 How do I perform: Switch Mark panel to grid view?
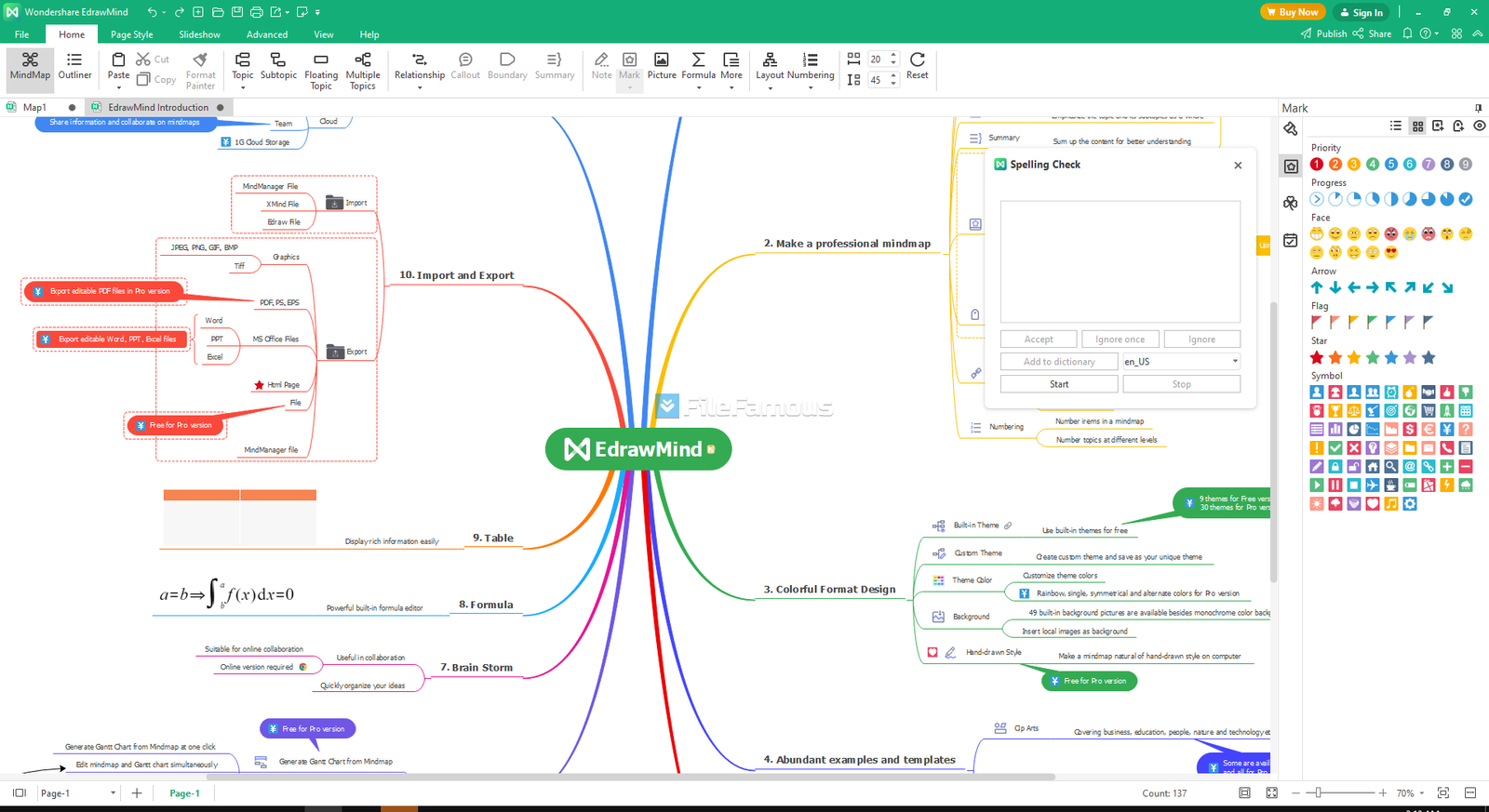pos(1417,126)
